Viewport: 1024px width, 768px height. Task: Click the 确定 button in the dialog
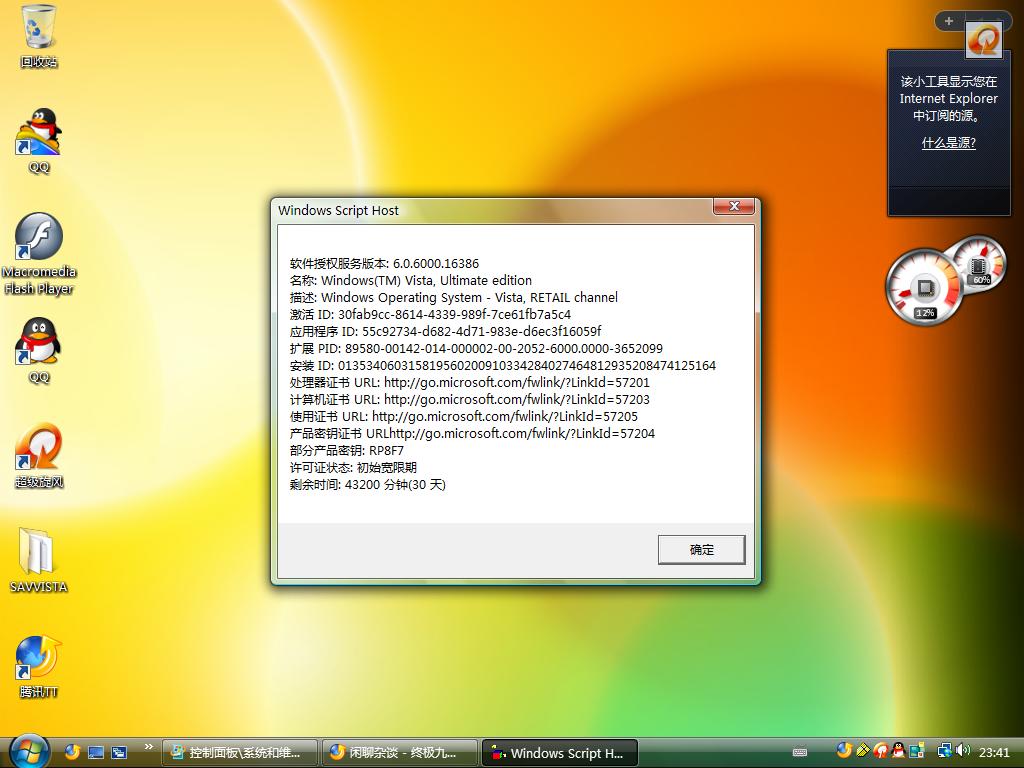[701, 550]
